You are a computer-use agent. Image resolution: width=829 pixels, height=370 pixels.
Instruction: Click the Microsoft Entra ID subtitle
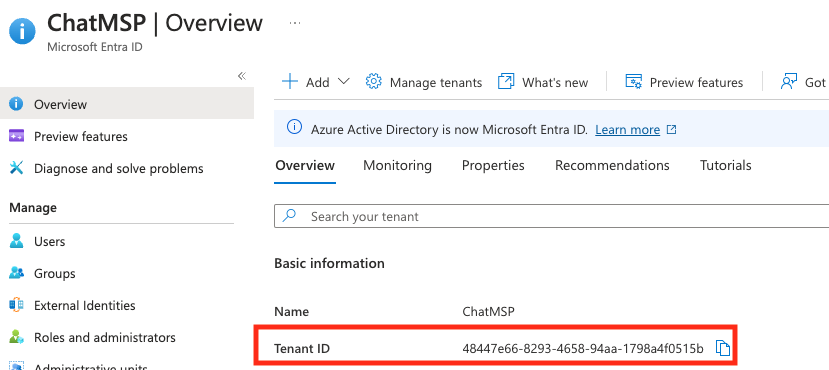tap(95, 47)
